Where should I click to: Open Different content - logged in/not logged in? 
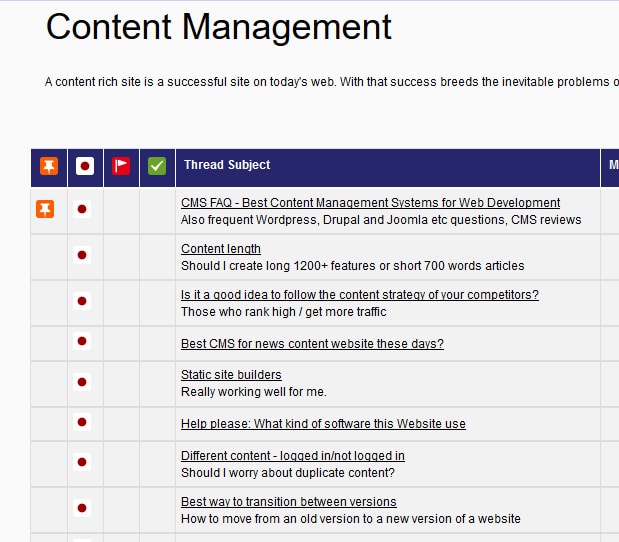pos(292,456)
